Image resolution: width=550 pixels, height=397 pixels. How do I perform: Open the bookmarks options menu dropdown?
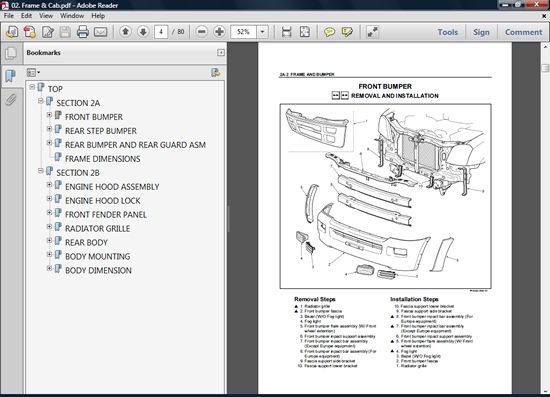pos(33,73)
